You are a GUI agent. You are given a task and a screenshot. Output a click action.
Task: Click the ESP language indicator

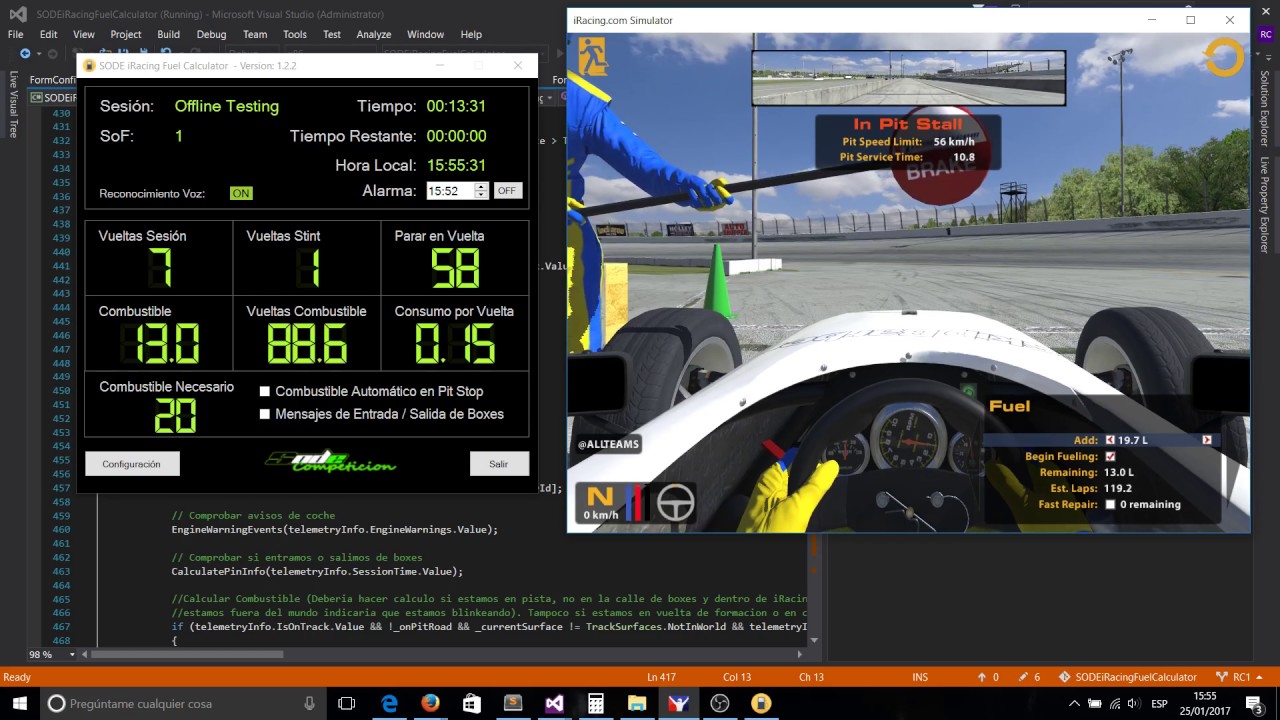1160,703
